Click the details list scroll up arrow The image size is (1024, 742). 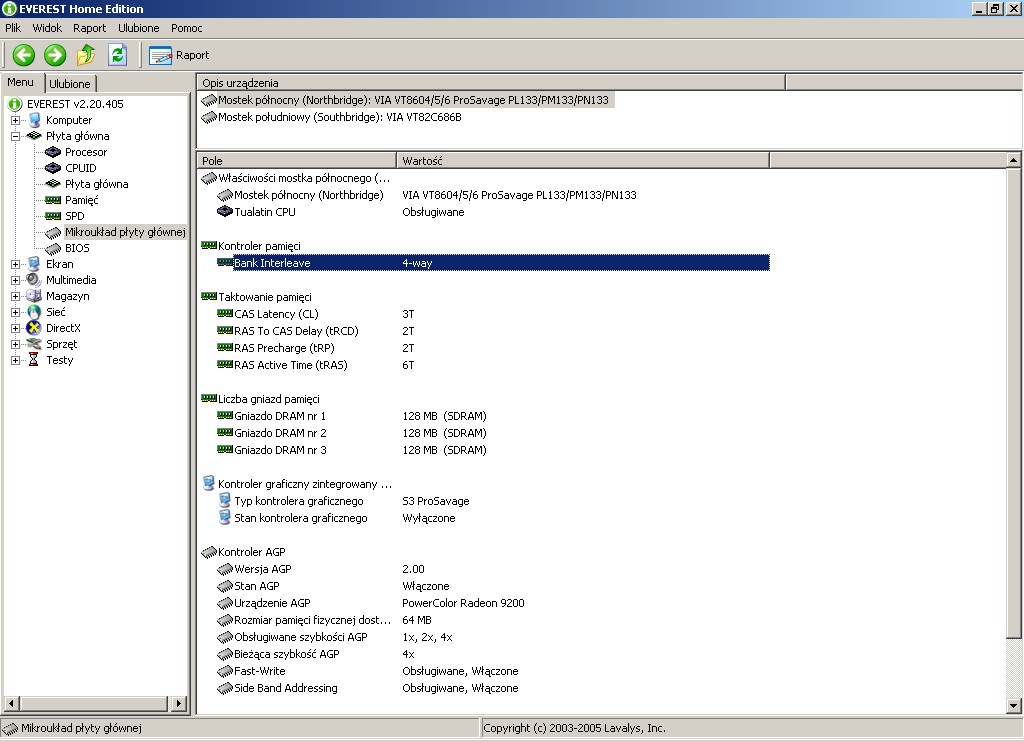pyautogui.click(x=1014, y=160)
